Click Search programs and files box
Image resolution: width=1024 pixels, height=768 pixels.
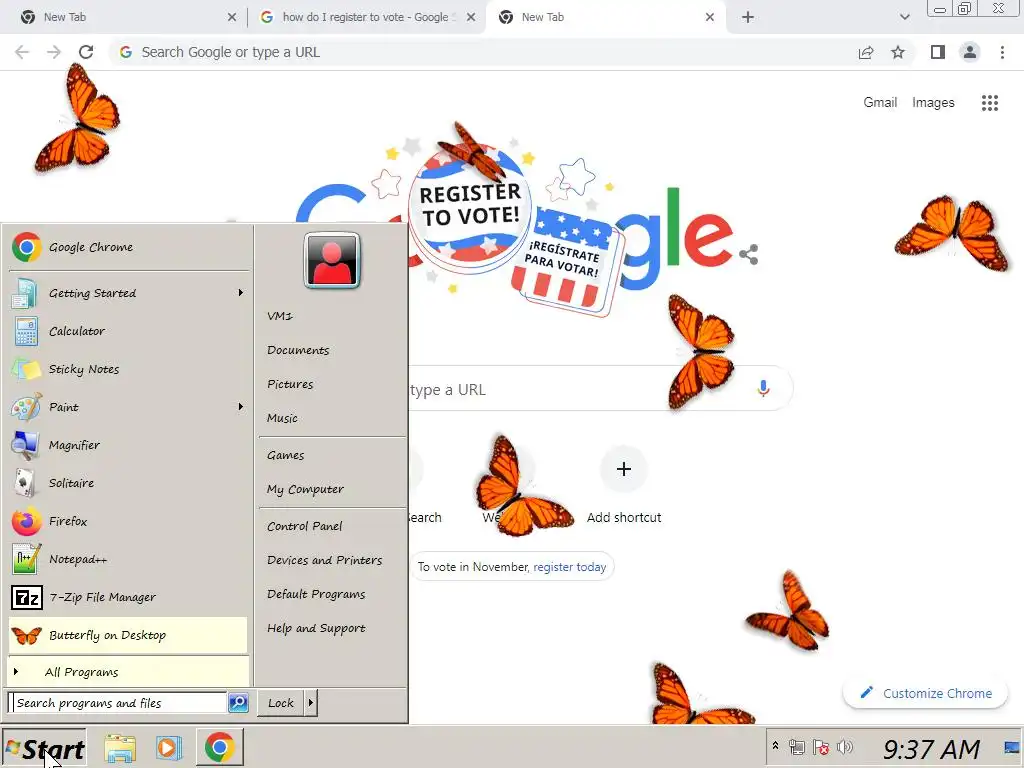(x=118, y=703)
